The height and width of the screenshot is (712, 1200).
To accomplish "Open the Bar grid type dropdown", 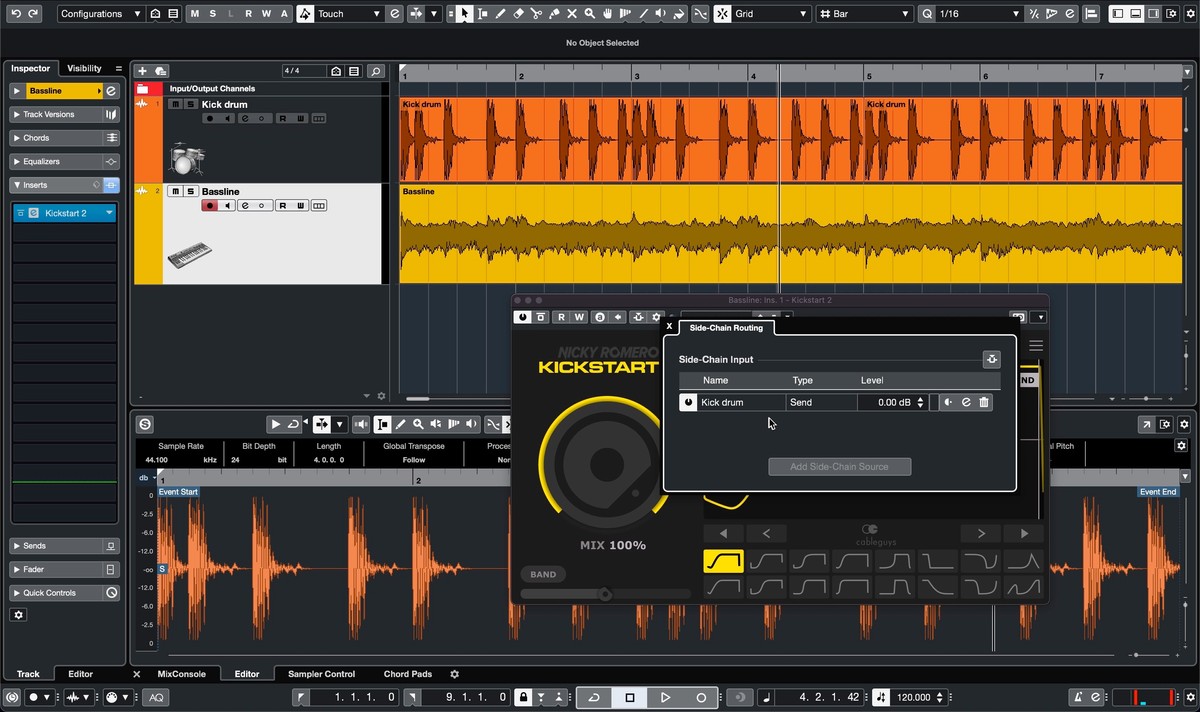I will tap(864, 14).
